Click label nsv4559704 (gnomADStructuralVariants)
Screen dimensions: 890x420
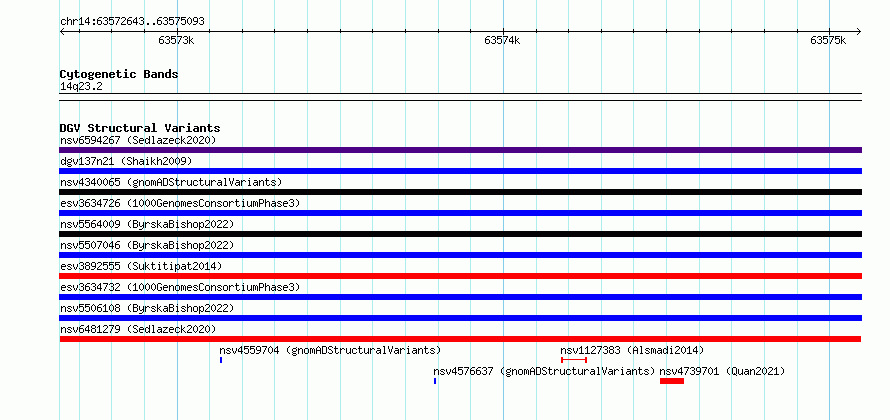point(330,350)
